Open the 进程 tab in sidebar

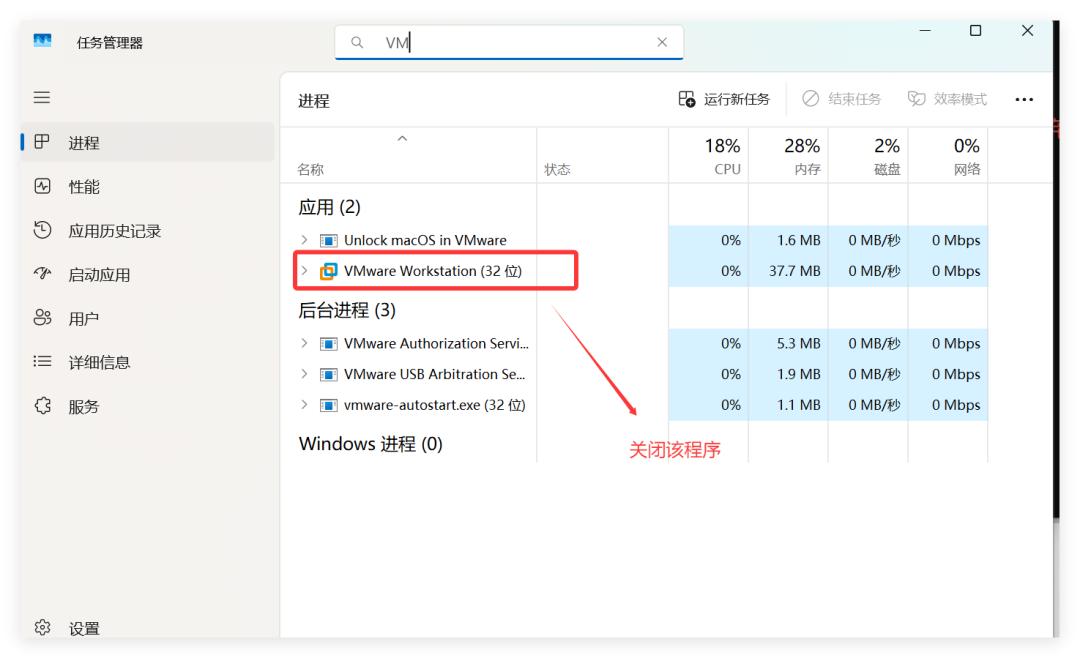tap(147, 143)
